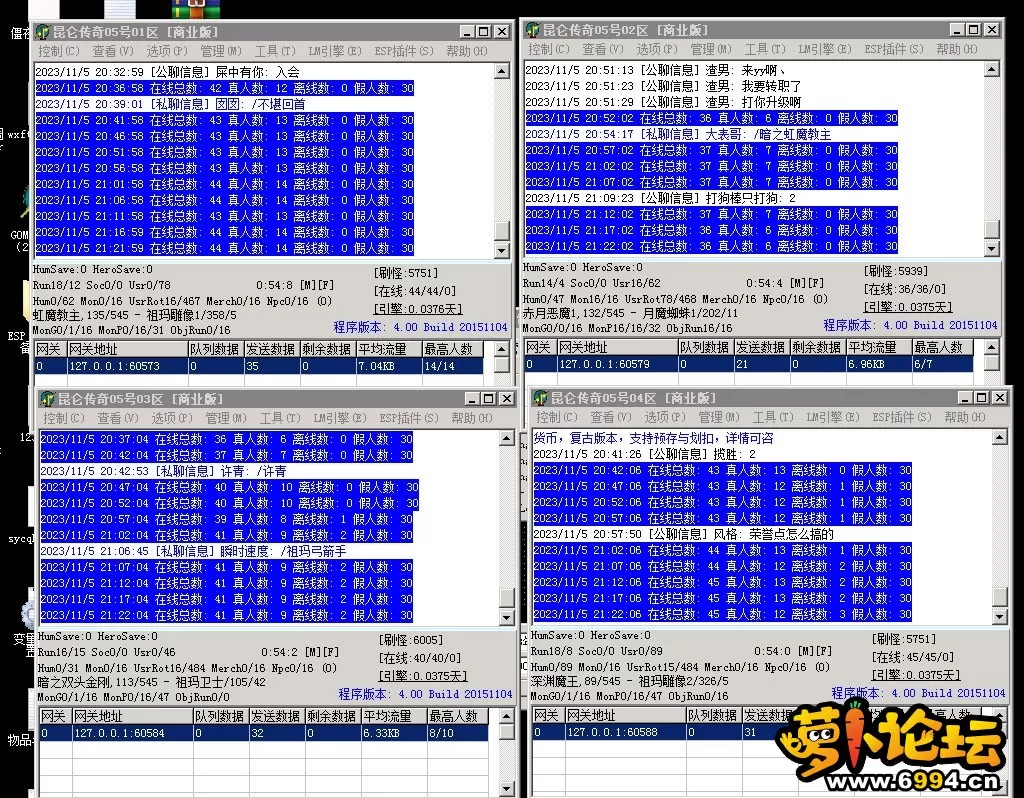
Task: Click the 7.04KB average traffic cell
Action: [x=389, y=366]
